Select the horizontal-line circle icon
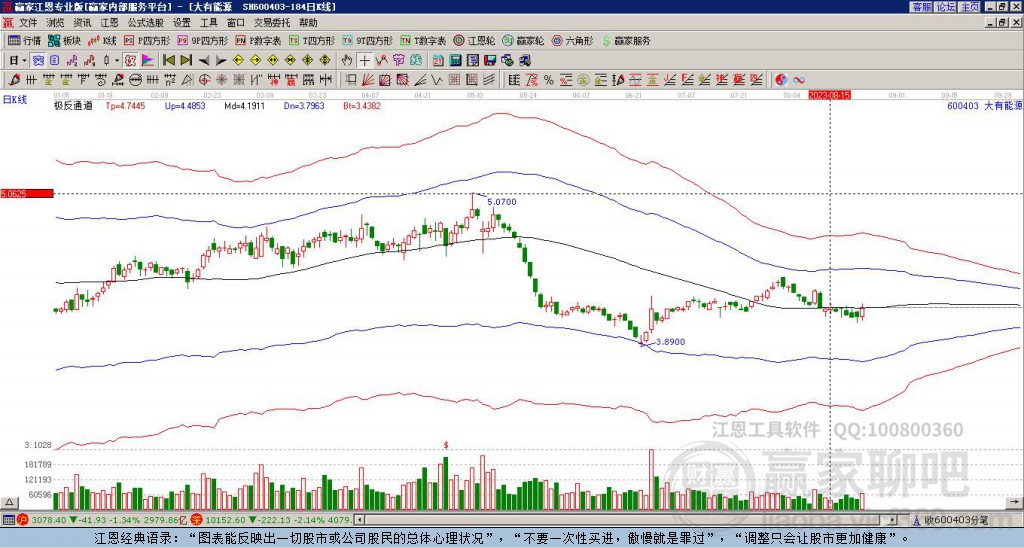The height and width of the screenshot is (548, 1024). (136, 80)
